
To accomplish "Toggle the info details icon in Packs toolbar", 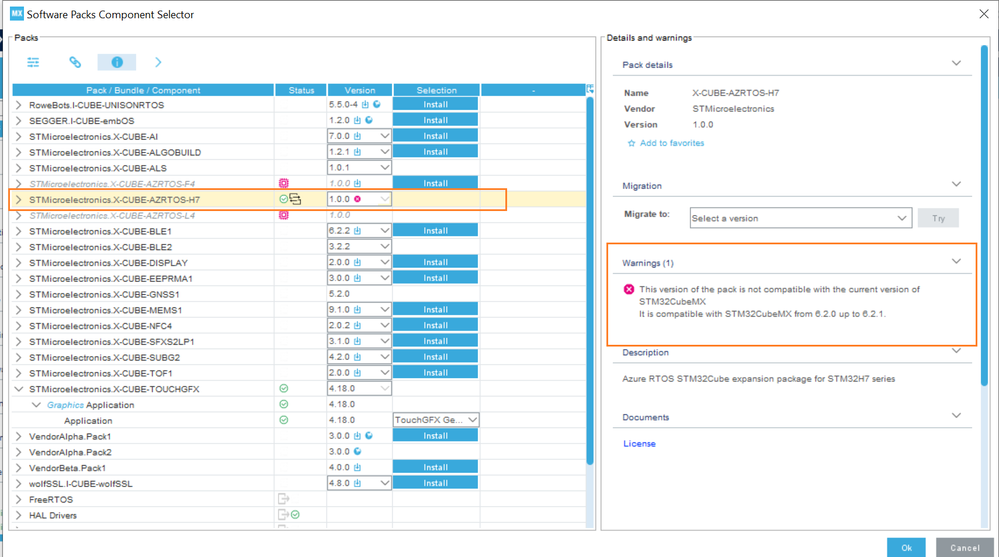I will click(117, 62).
